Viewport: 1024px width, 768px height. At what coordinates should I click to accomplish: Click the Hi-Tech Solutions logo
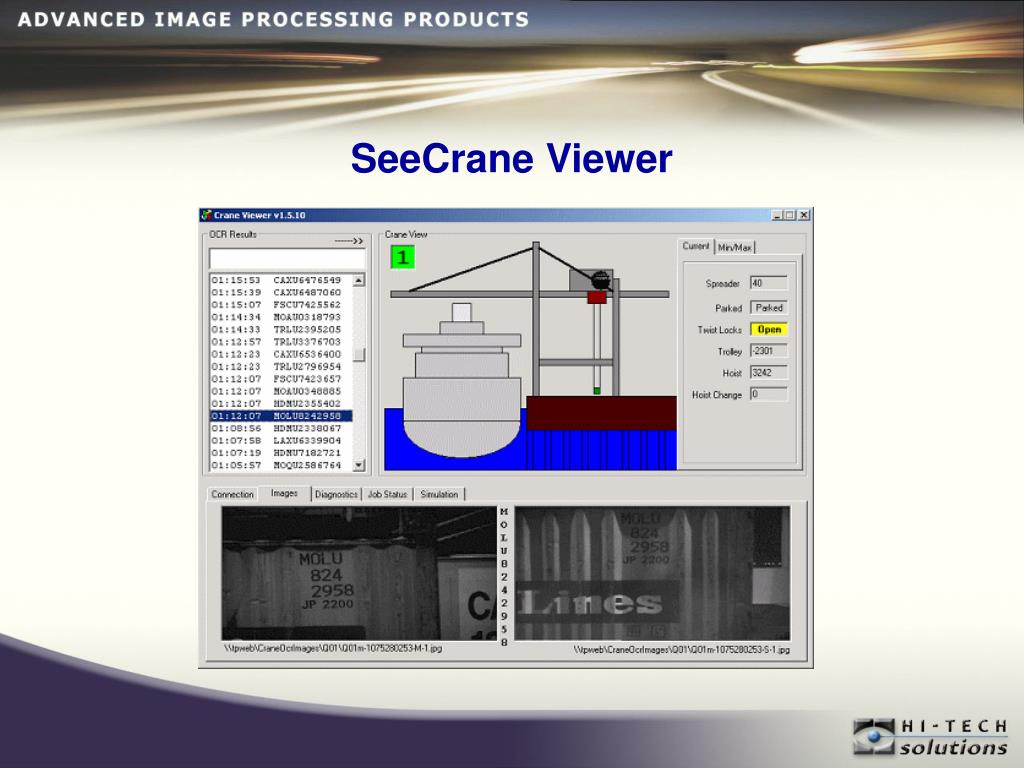point(930,737)
